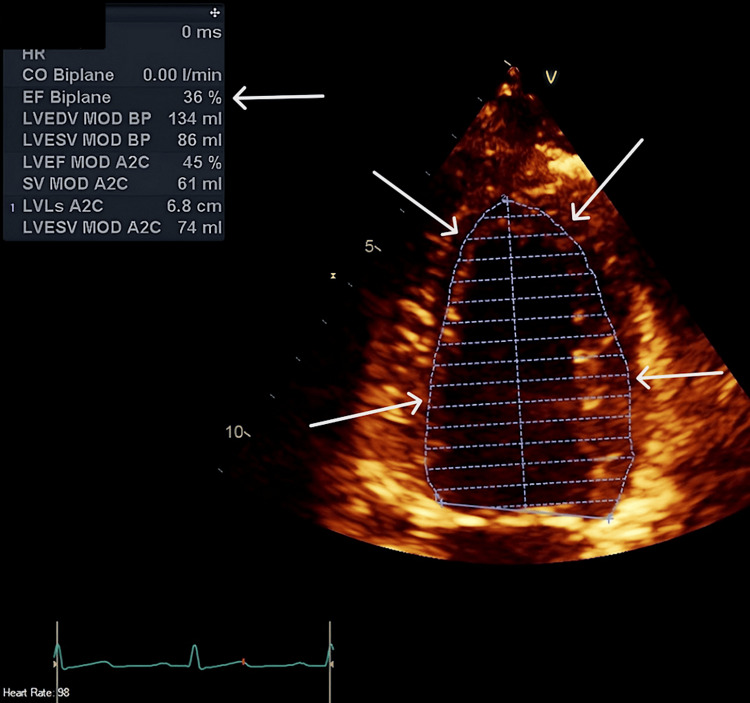Image resolution: width=750 pixels, height=703 pixels.
Task: Click the orange 'V' probe orientation marker
Action: point(551,77)
